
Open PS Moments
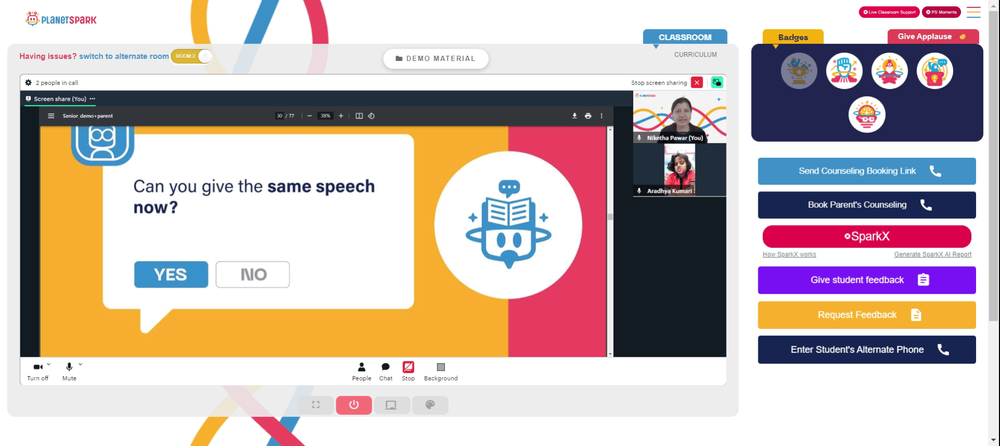point(941,12)
